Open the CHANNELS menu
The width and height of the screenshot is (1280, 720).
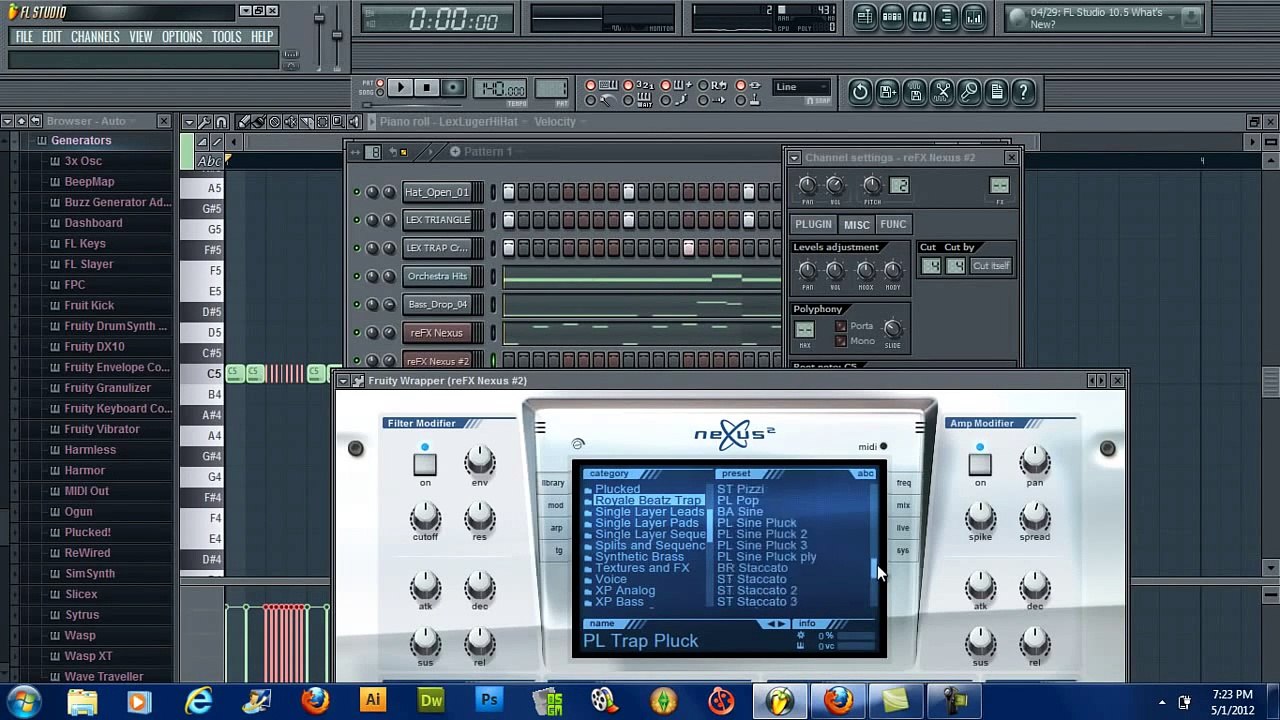[x=95, y=37]
